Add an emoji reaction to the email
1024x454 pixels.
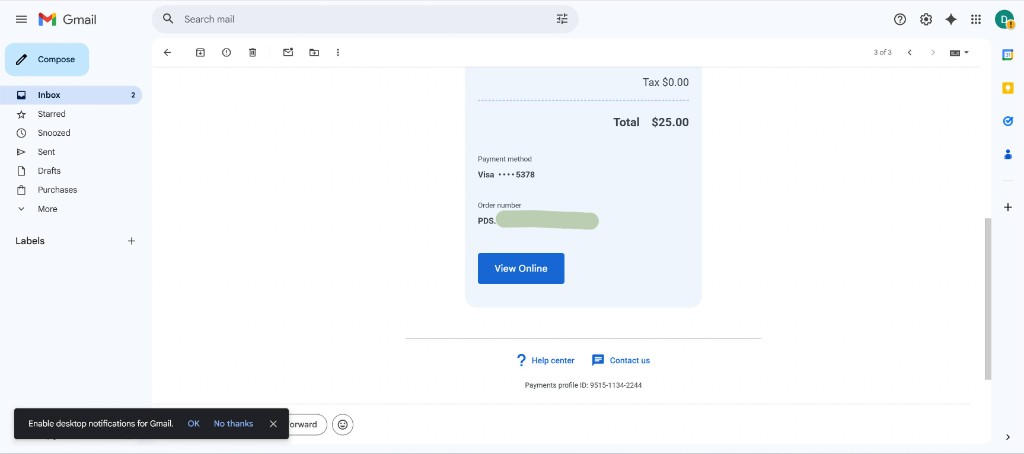343,424
